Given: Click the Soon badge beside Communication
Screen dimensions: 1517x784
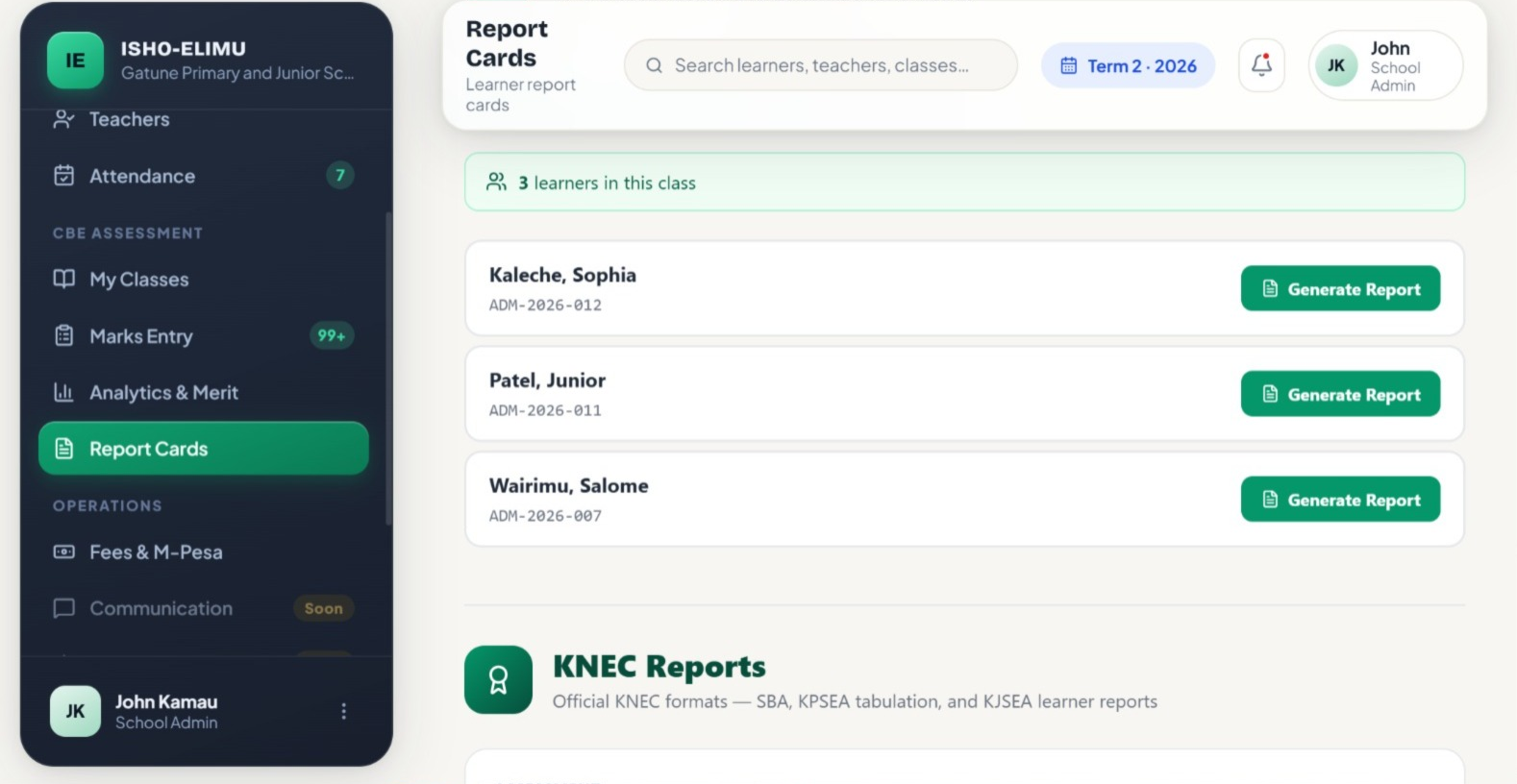Looking at the screenshot, I should pyautogui.click(x=324, y=608).
